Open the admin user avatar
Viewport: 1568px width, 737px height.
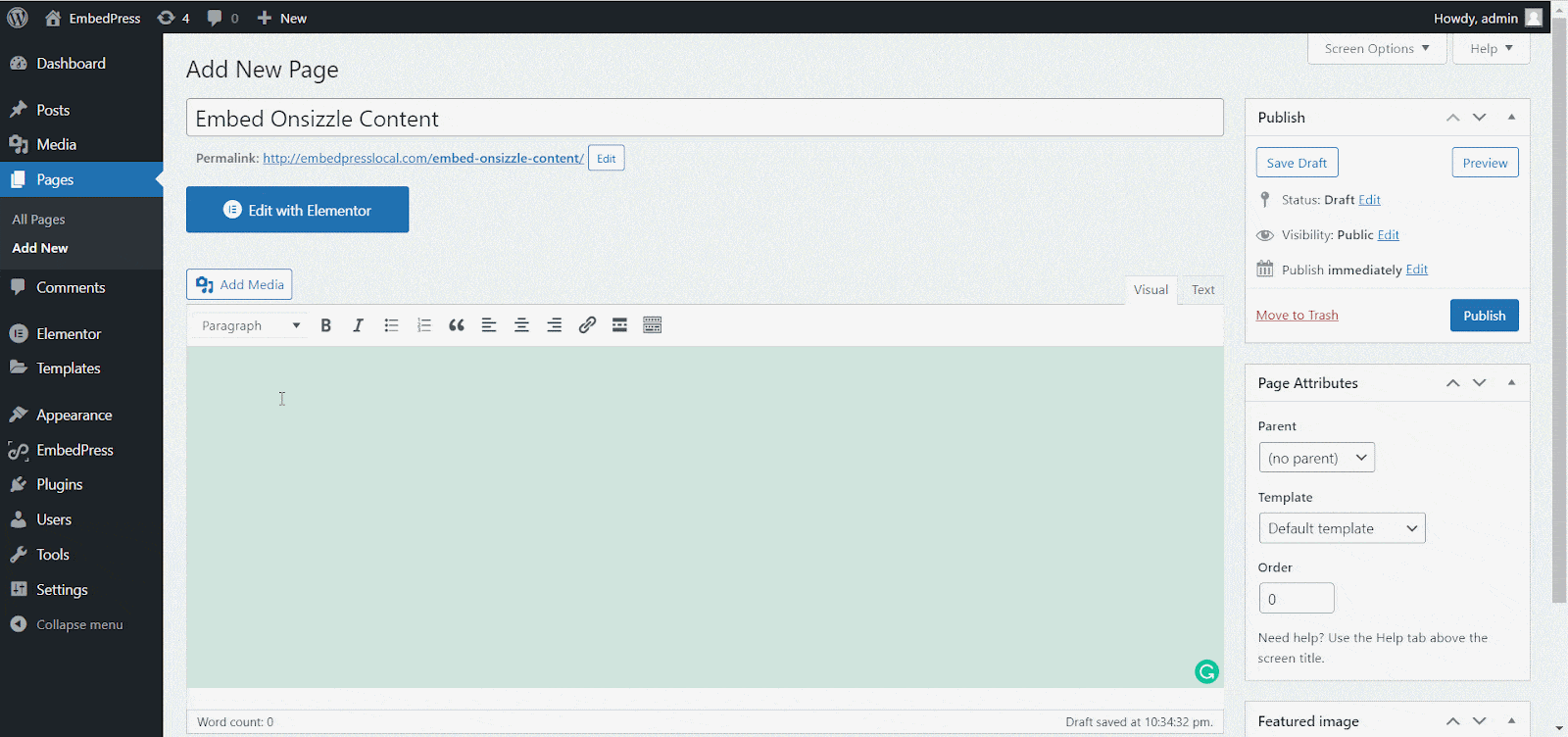[x=1534, y=18]
